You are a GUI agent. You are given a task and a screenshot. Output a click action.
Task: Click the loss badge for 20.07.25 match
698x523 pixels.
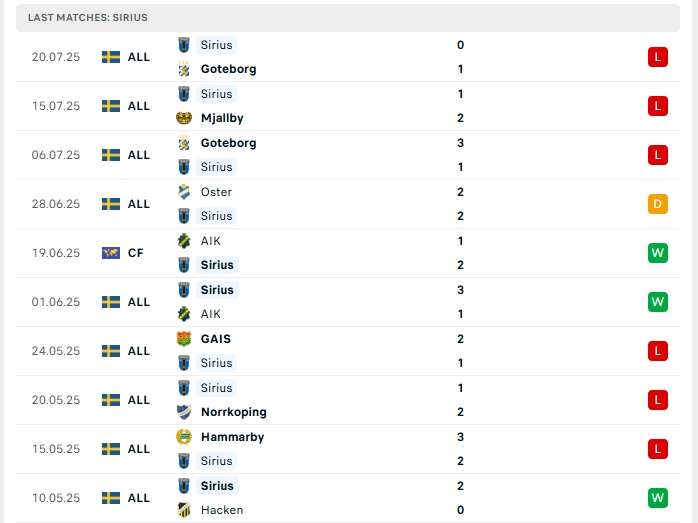[657, 57]
